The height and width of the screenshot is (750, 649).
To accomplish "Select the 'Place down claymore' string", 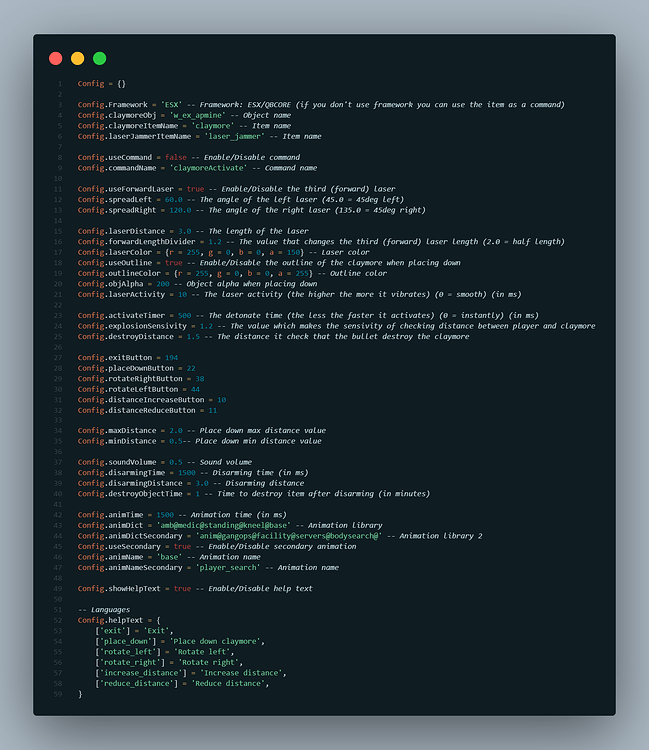I will (215, 641).
